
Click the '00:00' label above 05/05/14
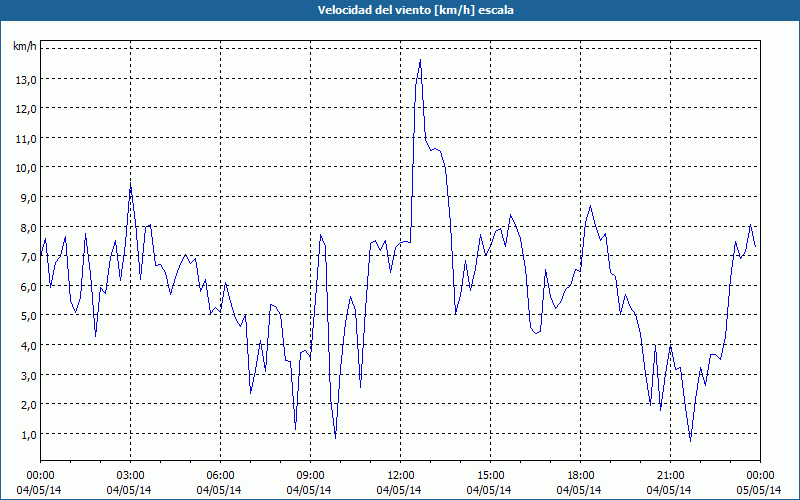point(760,476)
